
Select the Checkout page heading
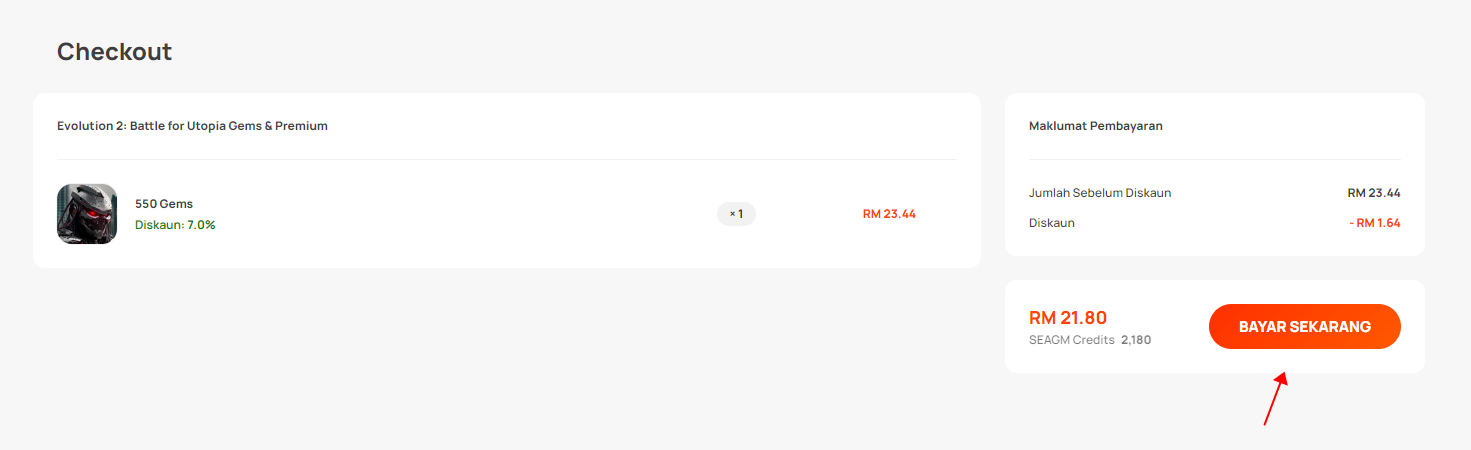[114, 52]
